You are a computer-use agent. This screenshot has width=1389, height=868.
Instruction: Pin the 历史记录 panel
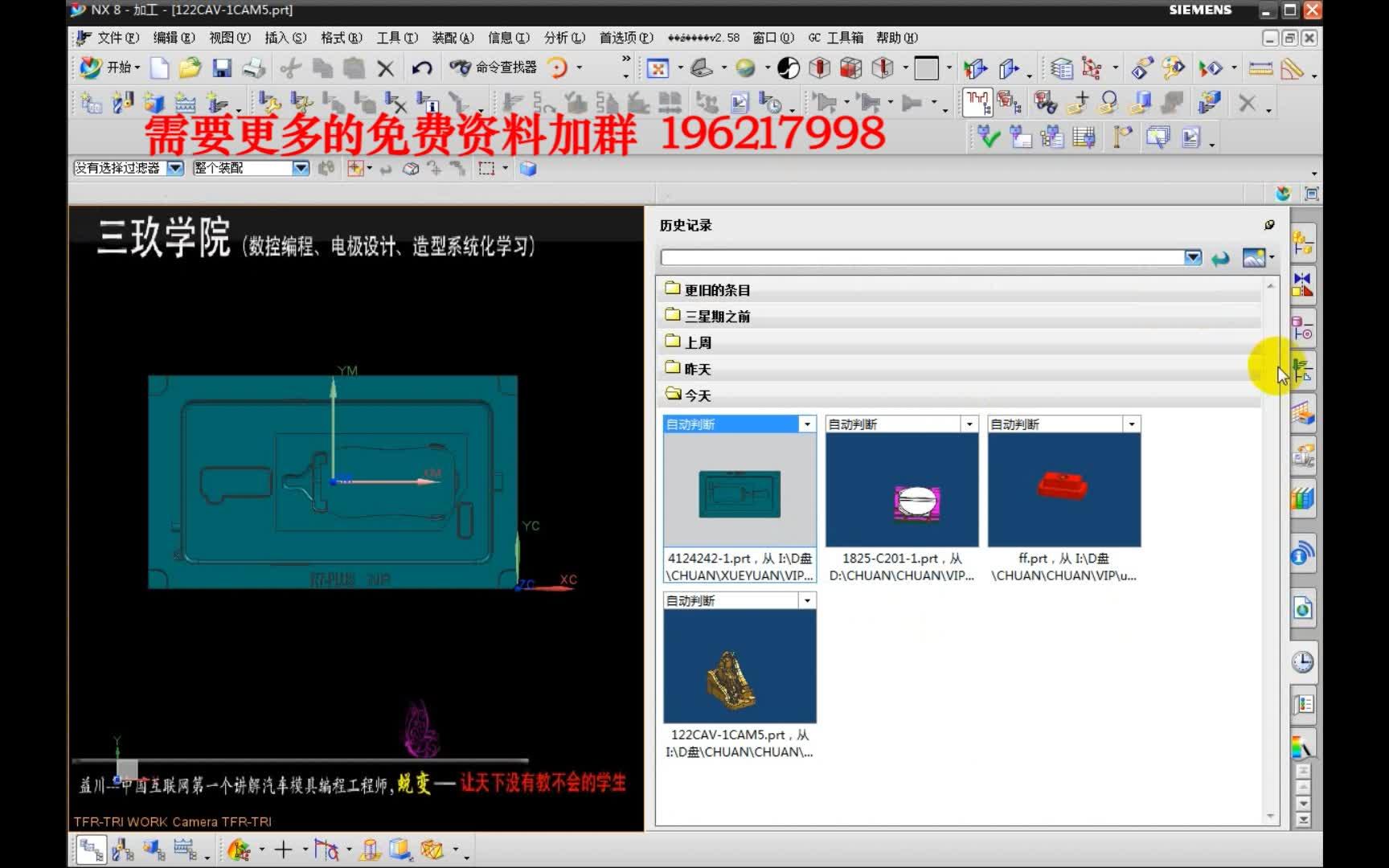tap(1269, 225)
